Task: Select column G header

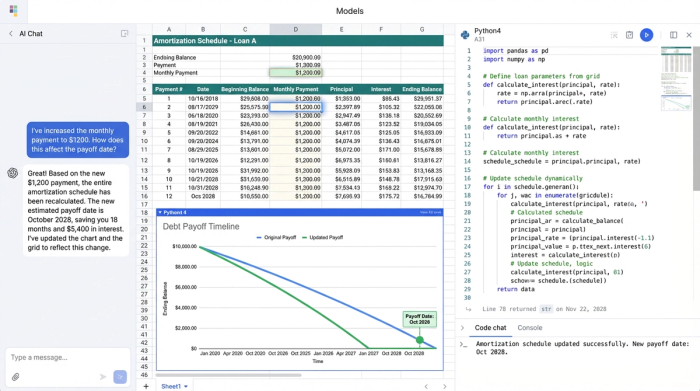Action: click(x=422, y=29)
